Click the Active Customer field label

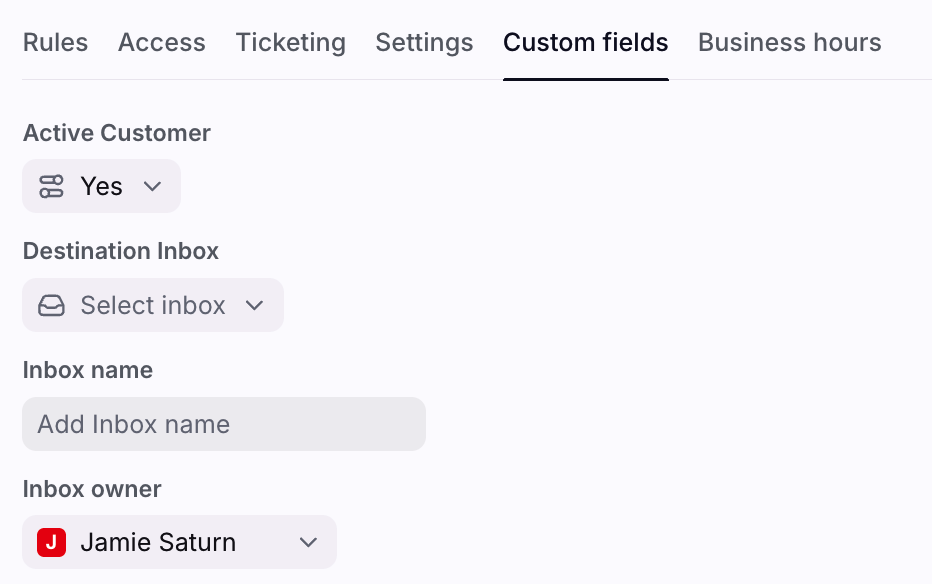pyautogui.click(x=116, y=133)
